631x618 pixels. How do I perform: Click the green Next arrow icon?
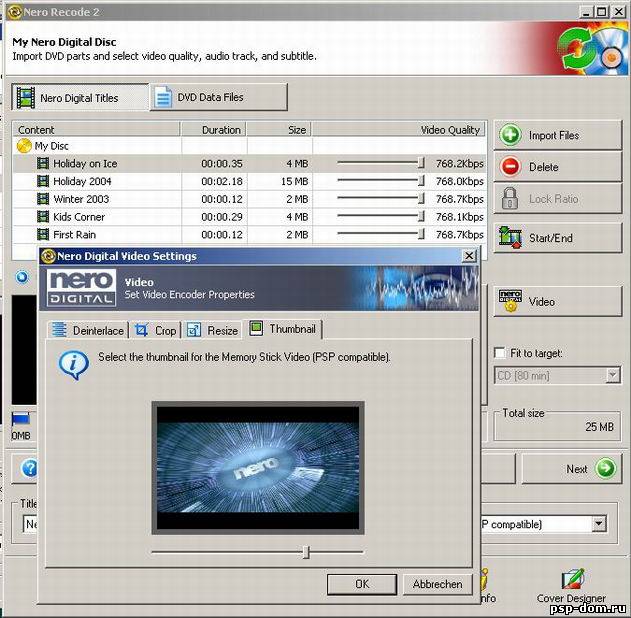(605, 469)
